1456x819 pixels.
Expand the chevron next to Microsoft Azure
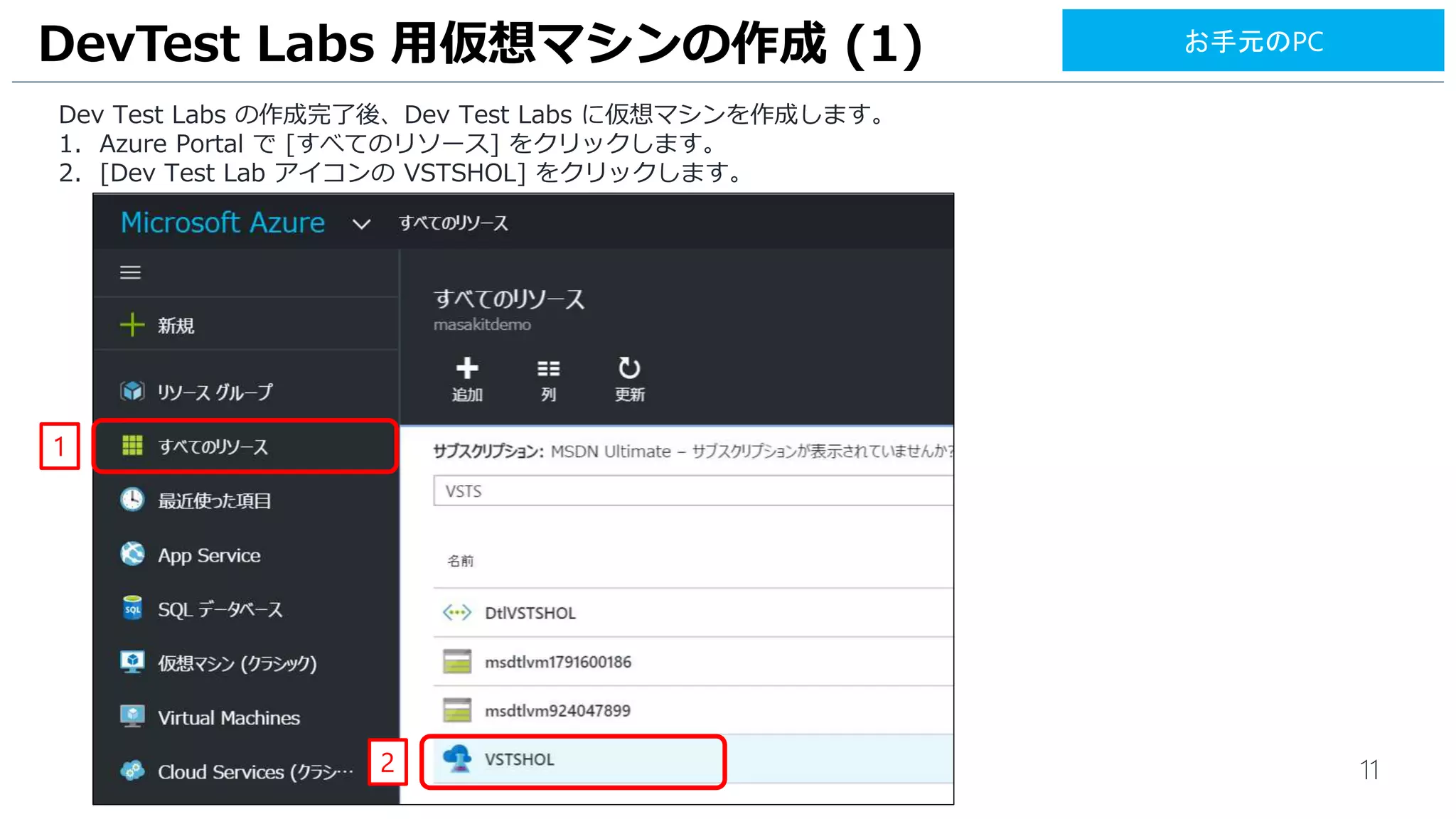361,225
